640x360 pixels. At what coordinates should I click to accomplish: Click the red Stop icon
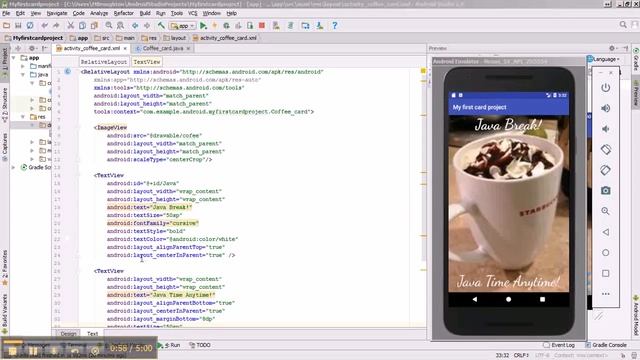[x=262, y=25]
